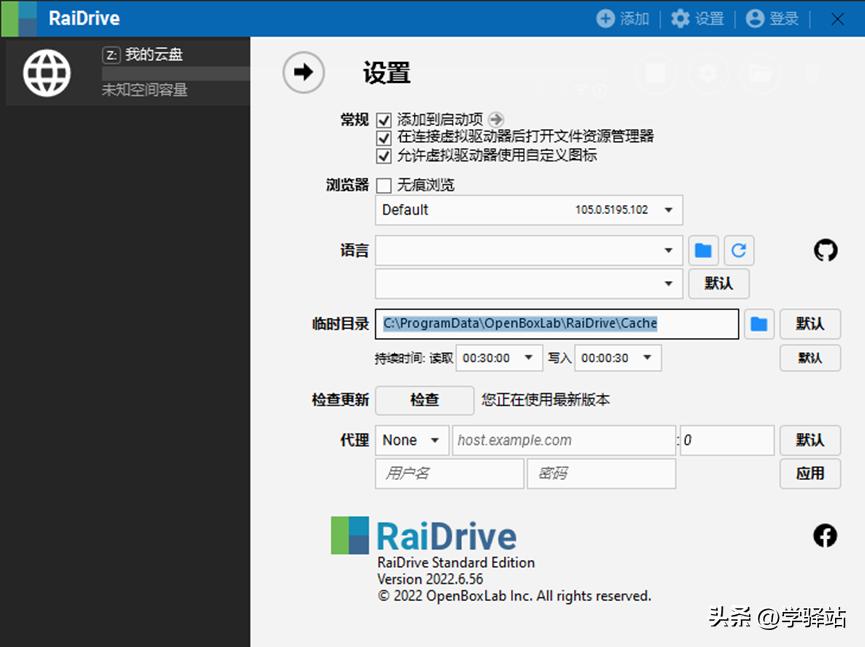Click 登录 in the top title bar
Viewport: 865px width, 647px height.
point(772,17)
